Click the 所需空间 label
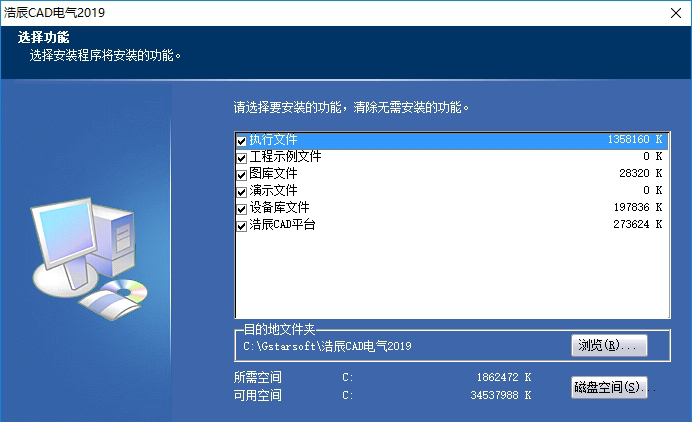 [258, 378]
